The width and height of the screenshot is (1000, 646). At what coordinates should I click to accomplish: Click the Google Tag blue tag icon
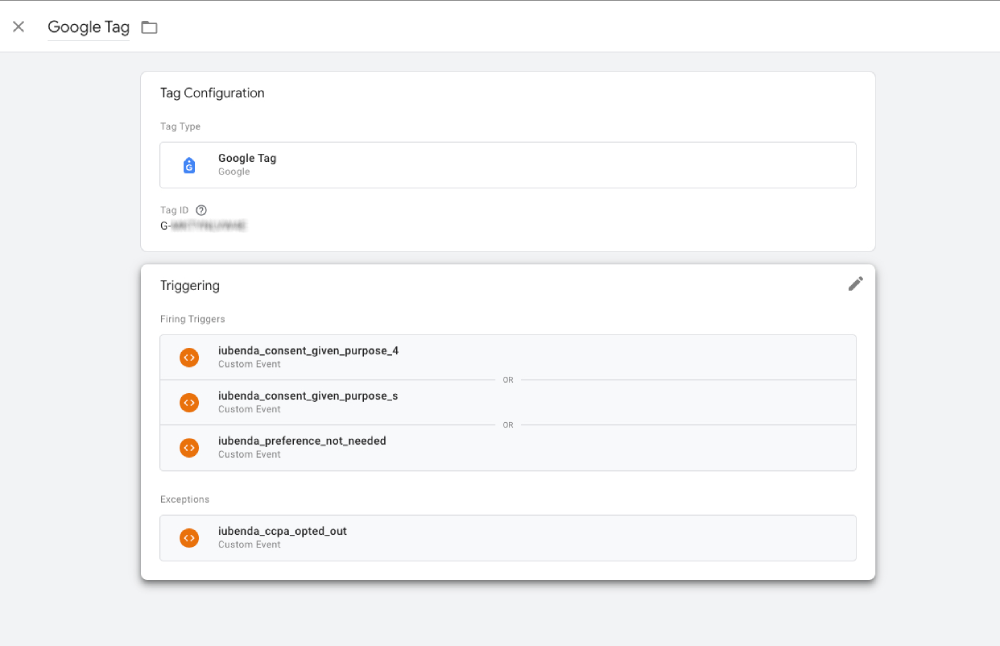(189, 164)
